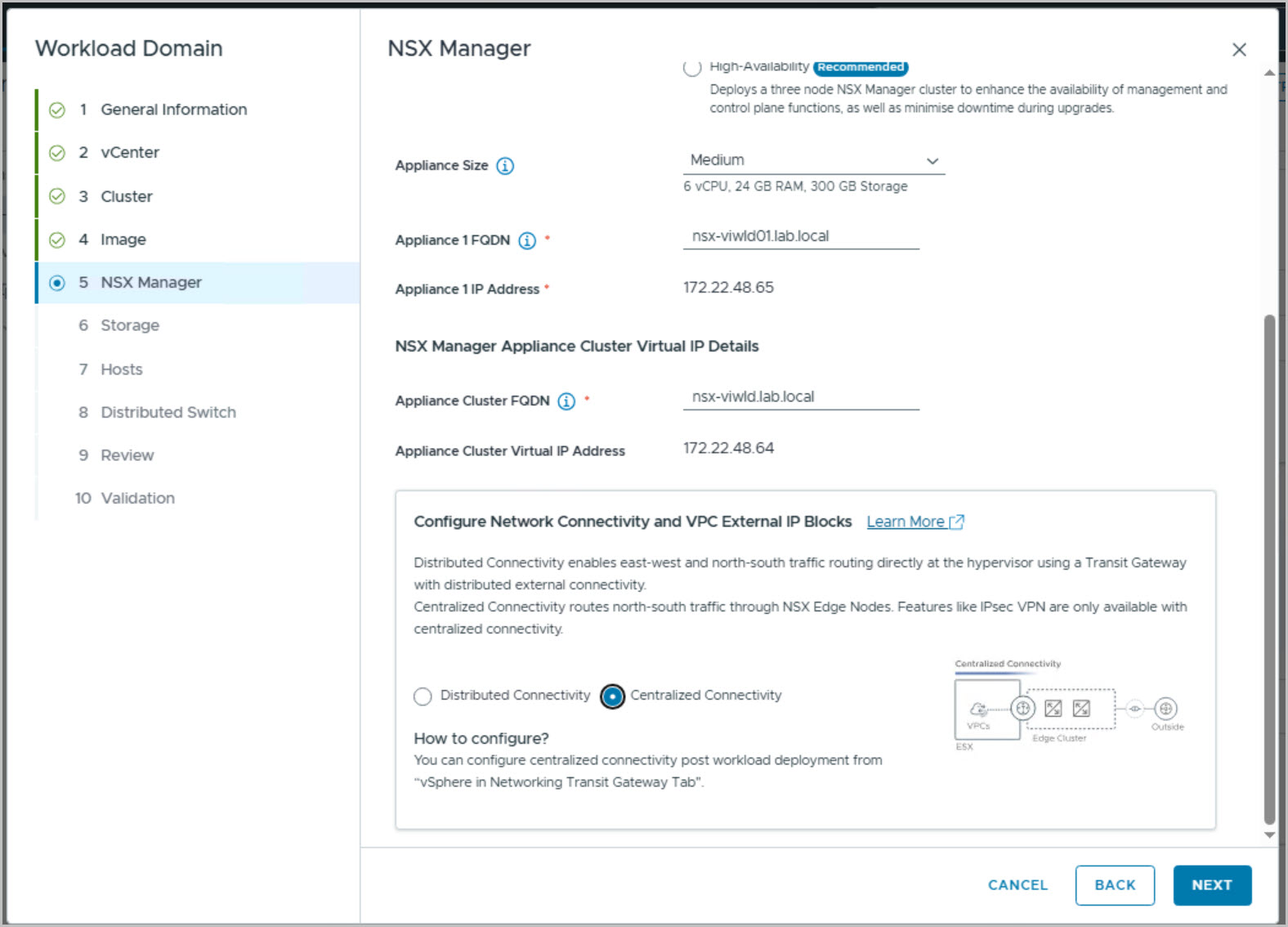Click the Back button
The height and width of the screenshot is (927, 1288).
point(1115,885)
